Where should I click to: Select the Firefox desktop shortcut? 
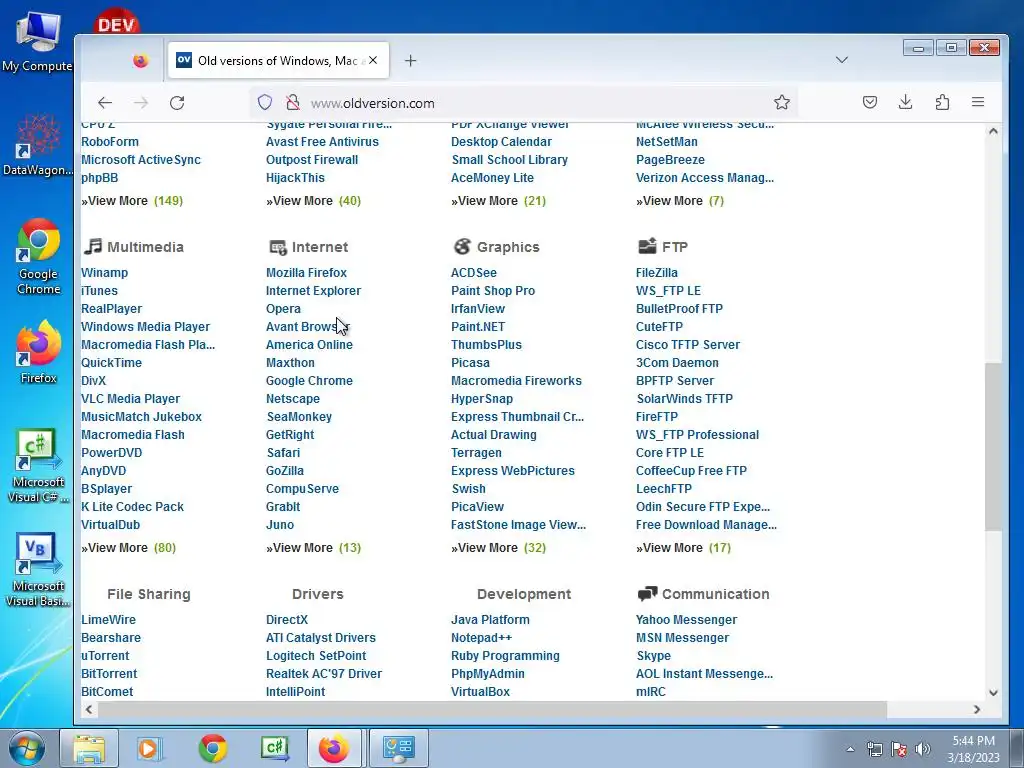point(38,353)
